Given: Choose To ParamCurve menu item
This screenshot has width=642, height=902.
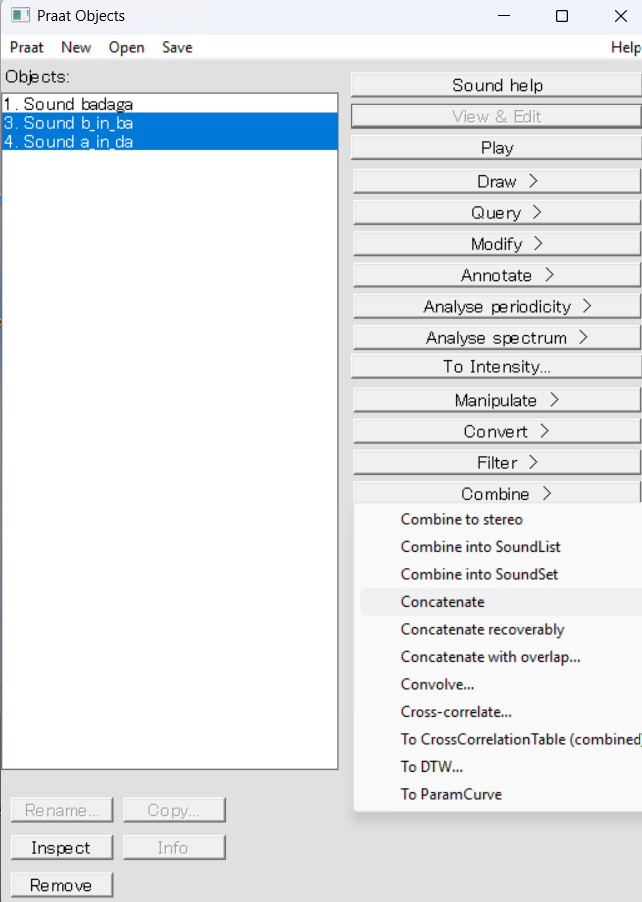Looking at the screenshot, I should click(501, 794).
